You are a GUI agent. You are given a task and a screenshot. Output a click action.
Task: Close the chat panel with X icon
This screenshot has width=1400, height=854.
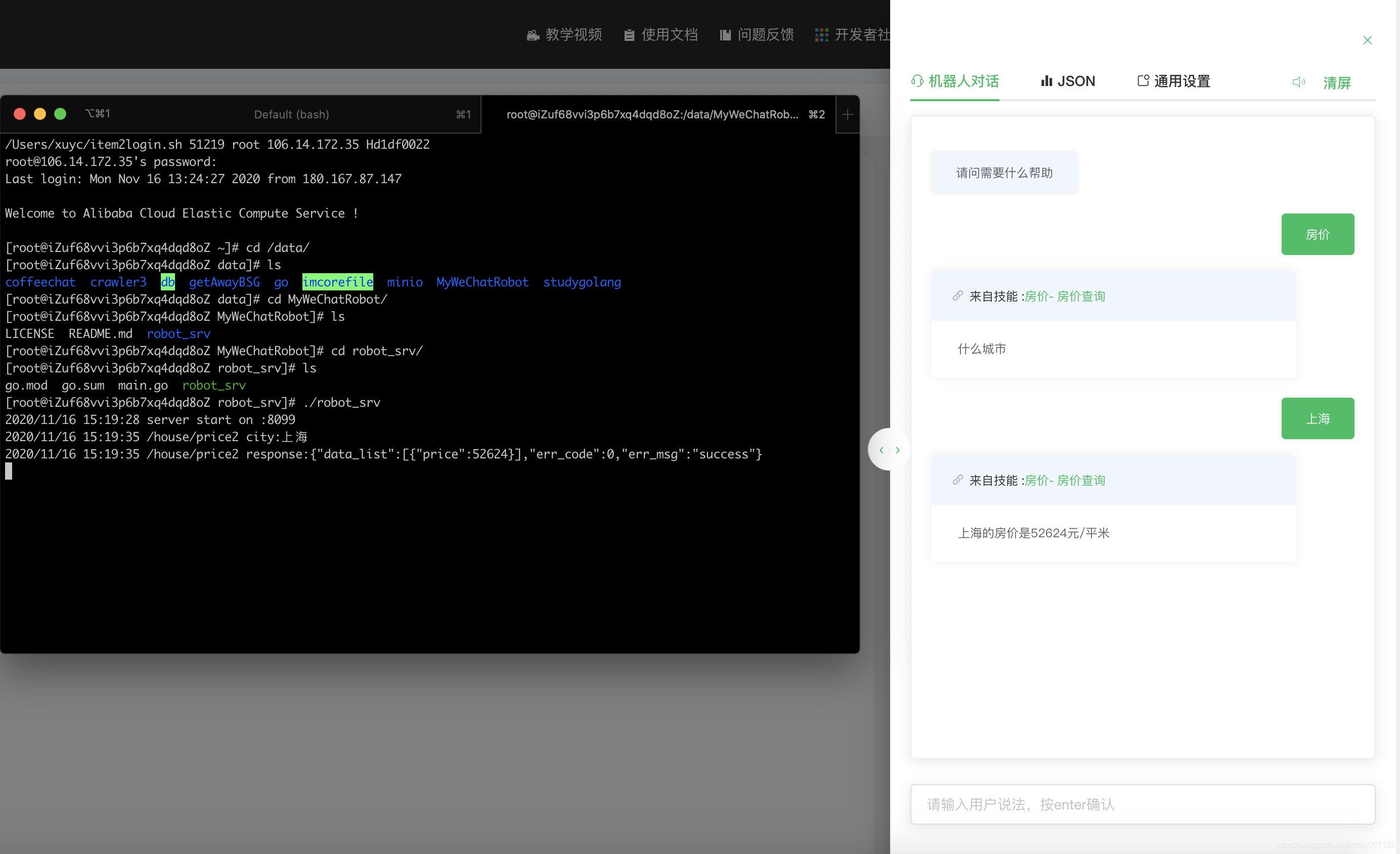1367,40
